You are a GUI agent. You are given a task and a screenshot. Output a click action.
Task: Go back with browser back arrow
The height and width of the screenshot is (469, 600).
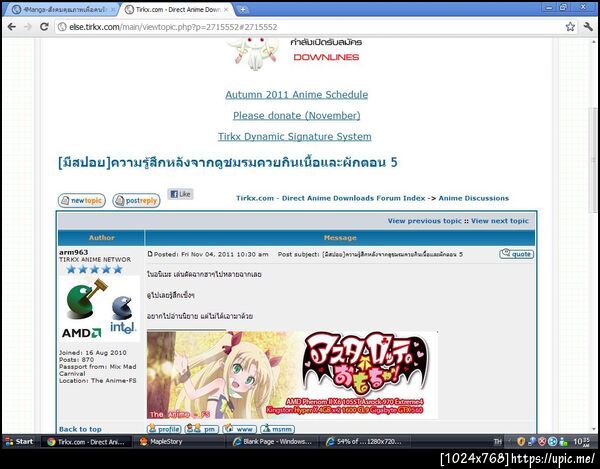[11, 27]
